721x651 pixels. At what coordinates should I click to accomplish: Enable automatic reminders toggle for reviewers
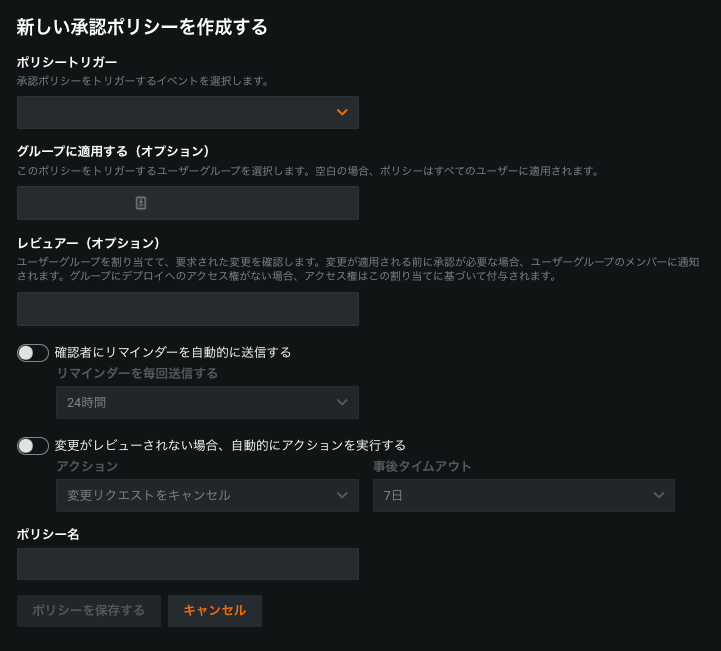(x=33, y=353)
